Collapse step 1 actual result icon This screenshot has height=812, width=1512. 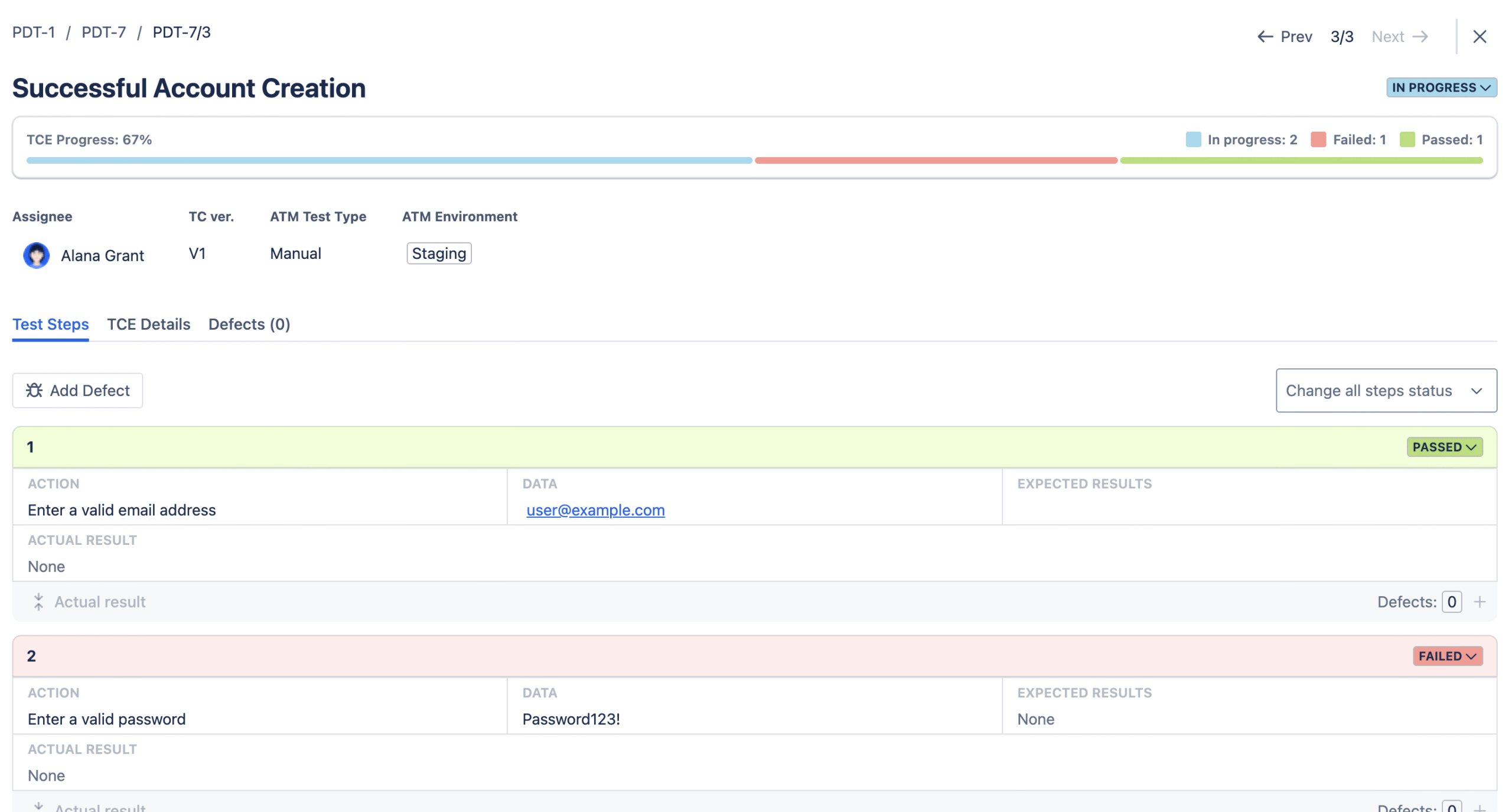click(38, 602)
